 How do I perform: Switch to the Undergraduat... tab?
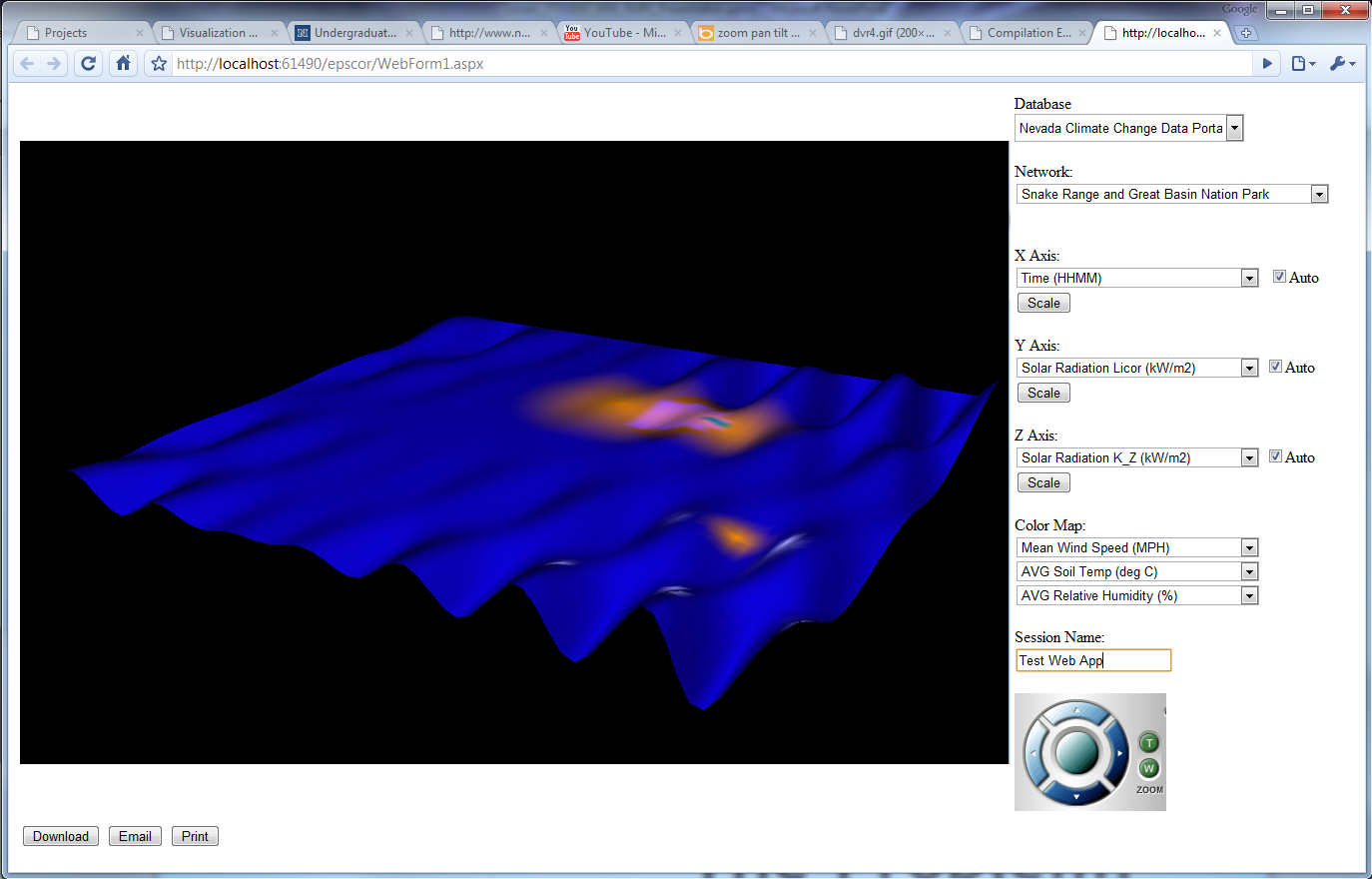coord(353,33)
